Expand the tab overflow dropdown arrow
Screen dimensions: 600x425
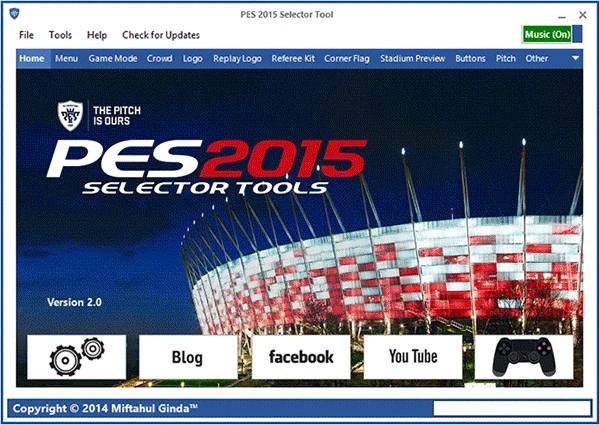575,58
